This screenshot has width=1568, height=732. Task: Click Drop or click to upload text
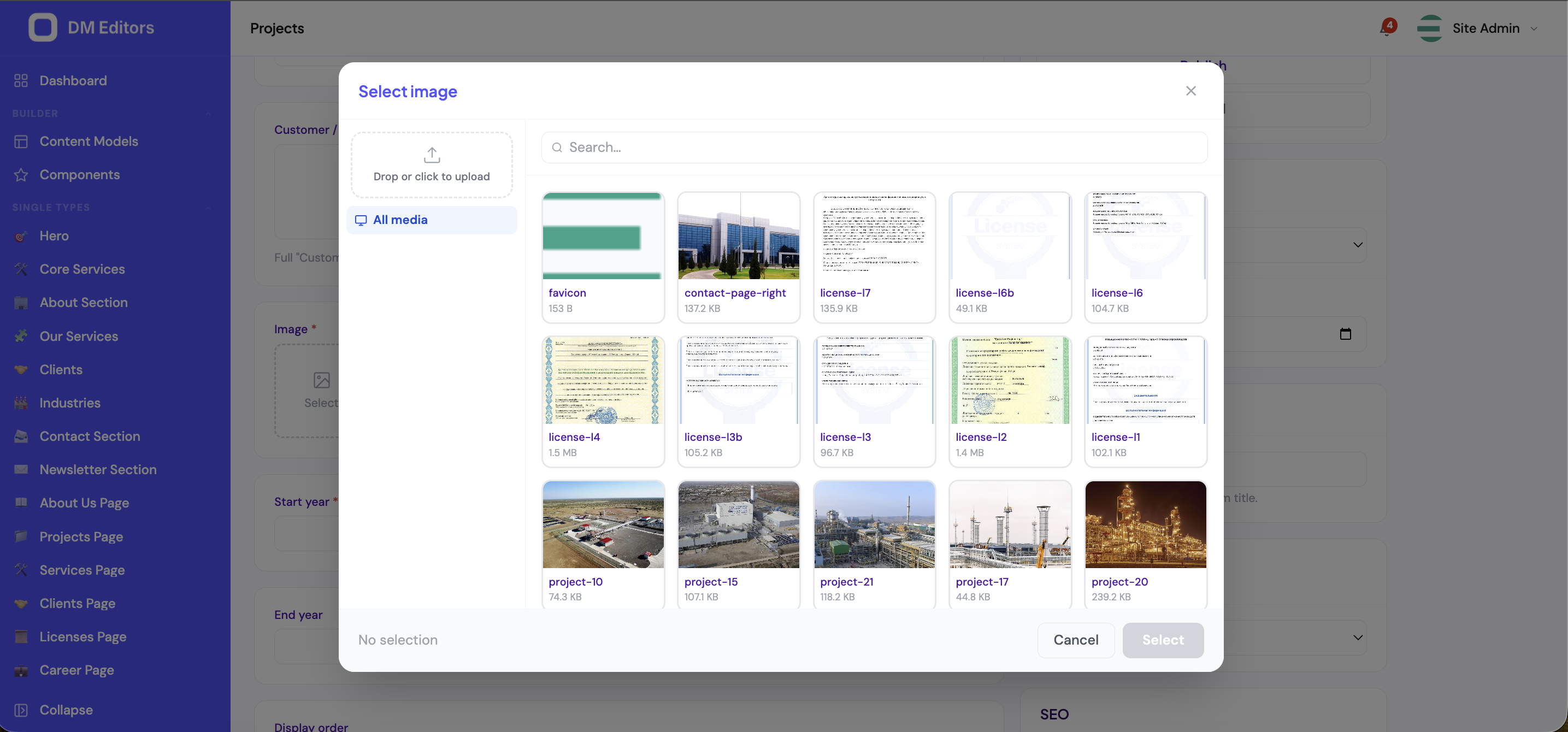click(432, 176)
